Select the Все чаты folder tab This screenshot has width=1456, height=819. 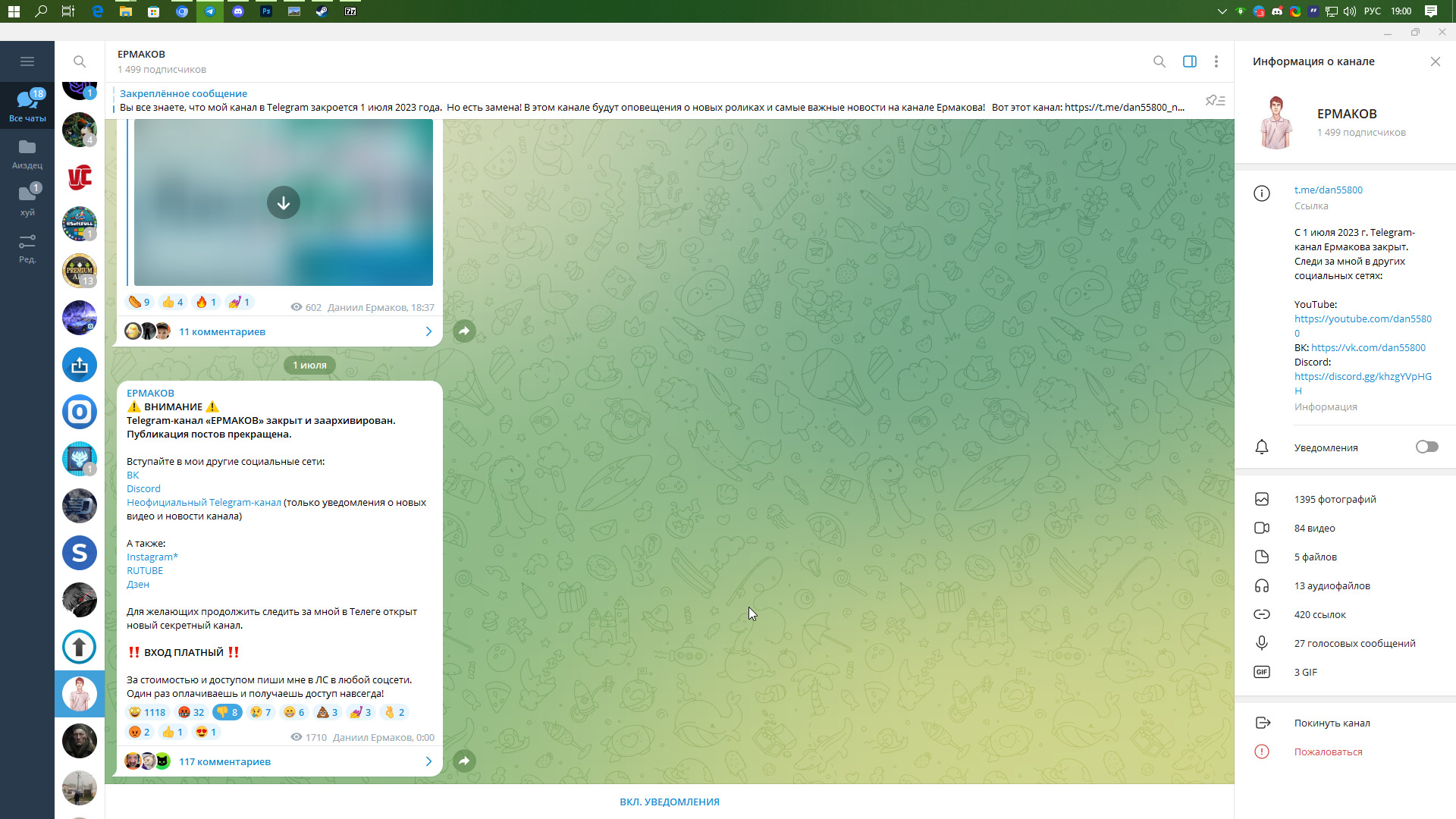(x=27, y=105)
